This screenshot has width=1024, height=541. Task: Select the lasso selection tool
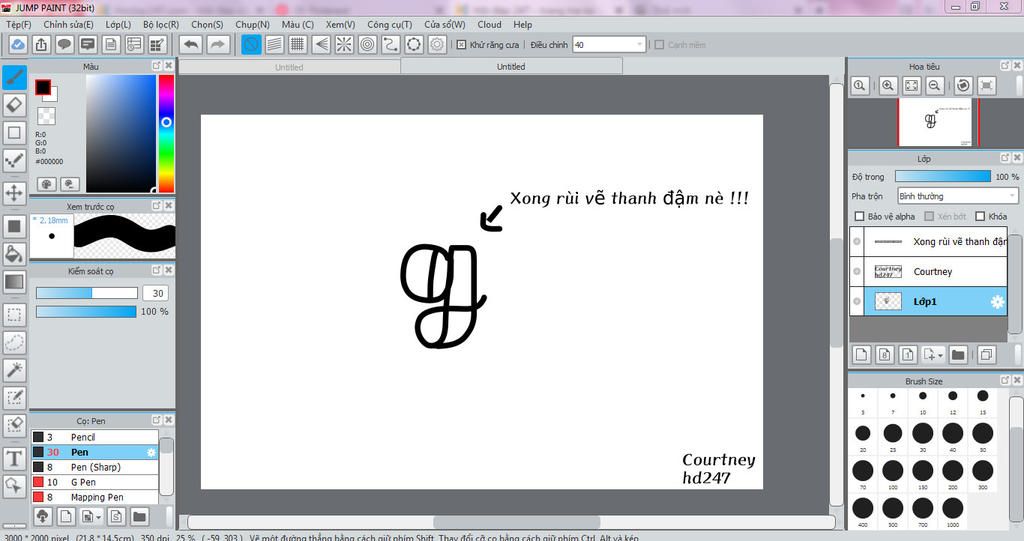14,342
